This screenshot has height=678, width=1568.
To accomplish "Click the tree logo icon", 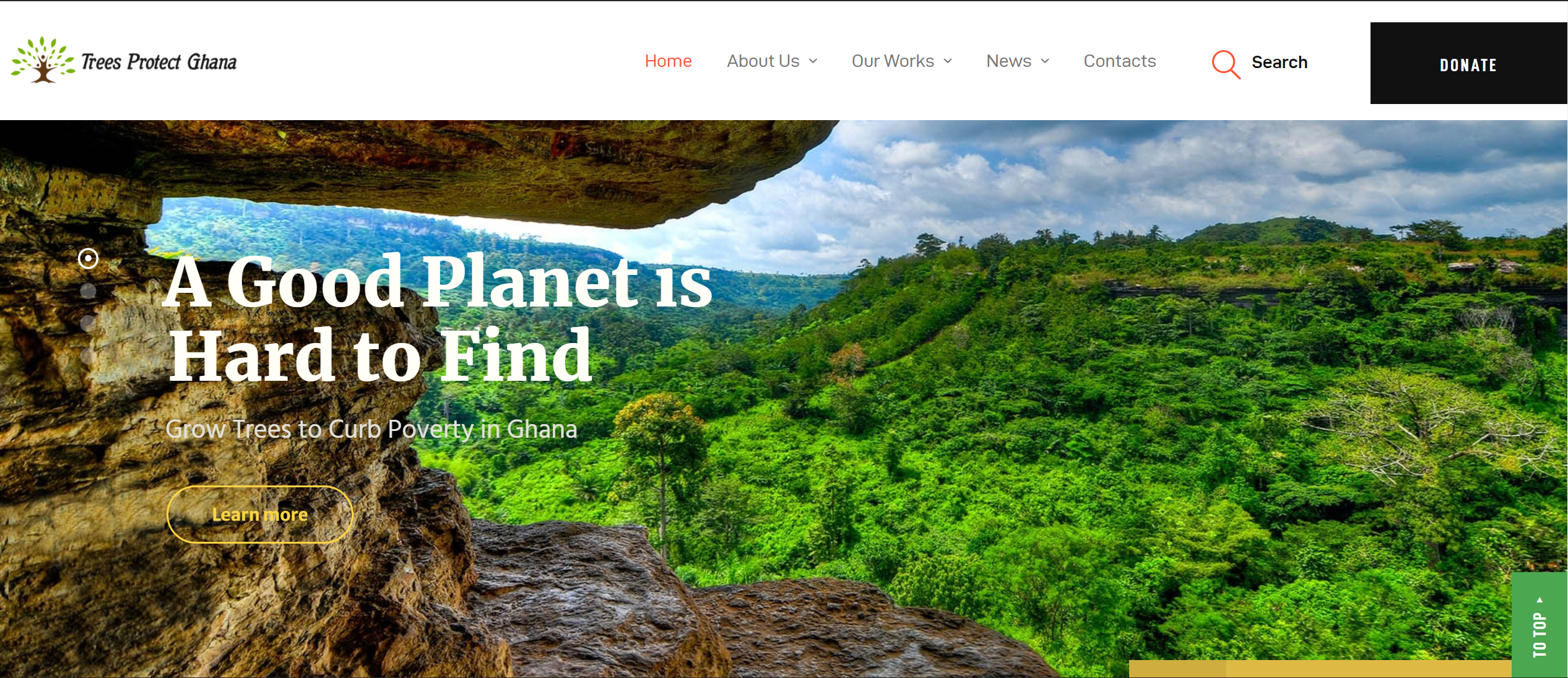I will click(43, 59).
